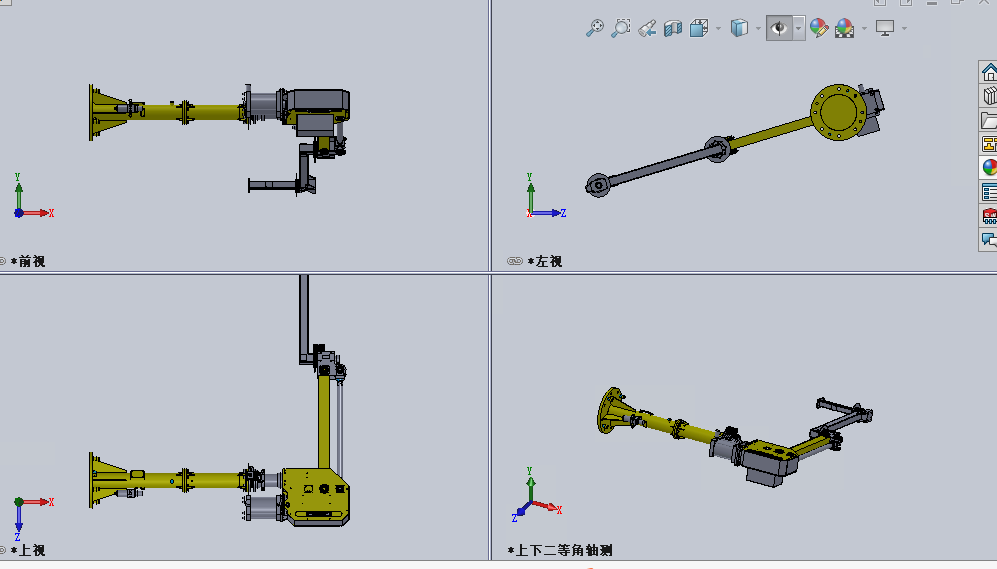This screenshot has width=997, height=569.
Task: Open the Hide/Show Items dropdown arrow
Action: [x=799, y=28]
